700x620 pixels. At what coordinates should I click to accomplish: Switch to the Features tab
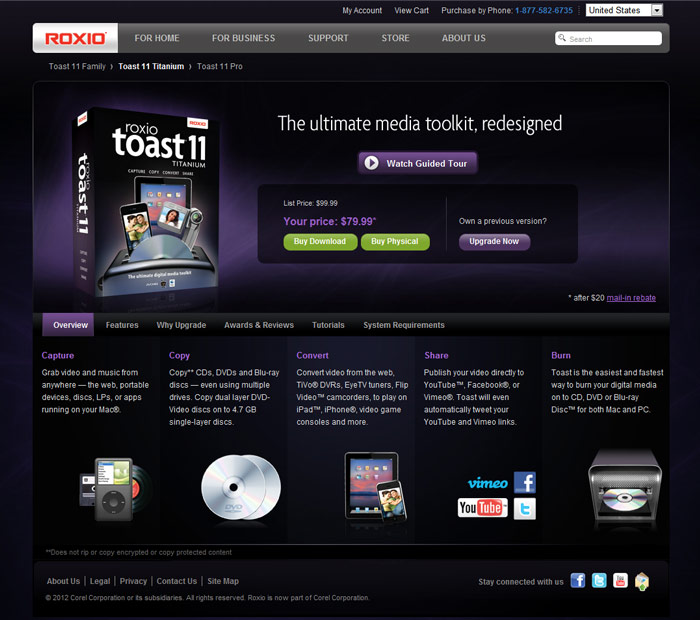pyautogui.click(x=122, y=325)
